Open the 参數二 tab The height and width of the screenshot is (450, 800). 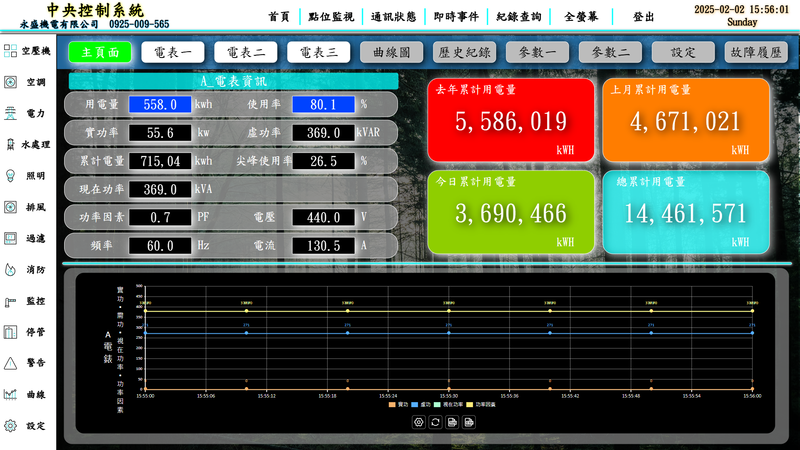[x=610, y=52]
